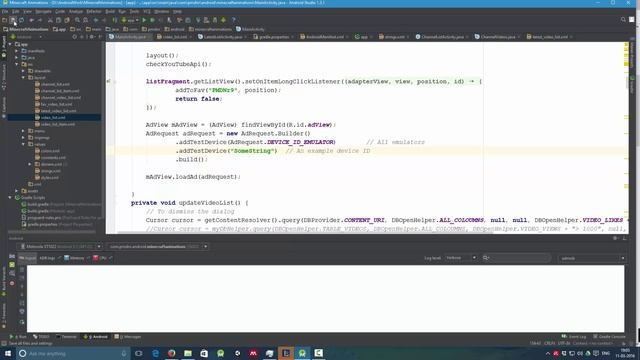Open the Navigate menu
The width and height of the screenshot is (640, 360).
[43, 11]
